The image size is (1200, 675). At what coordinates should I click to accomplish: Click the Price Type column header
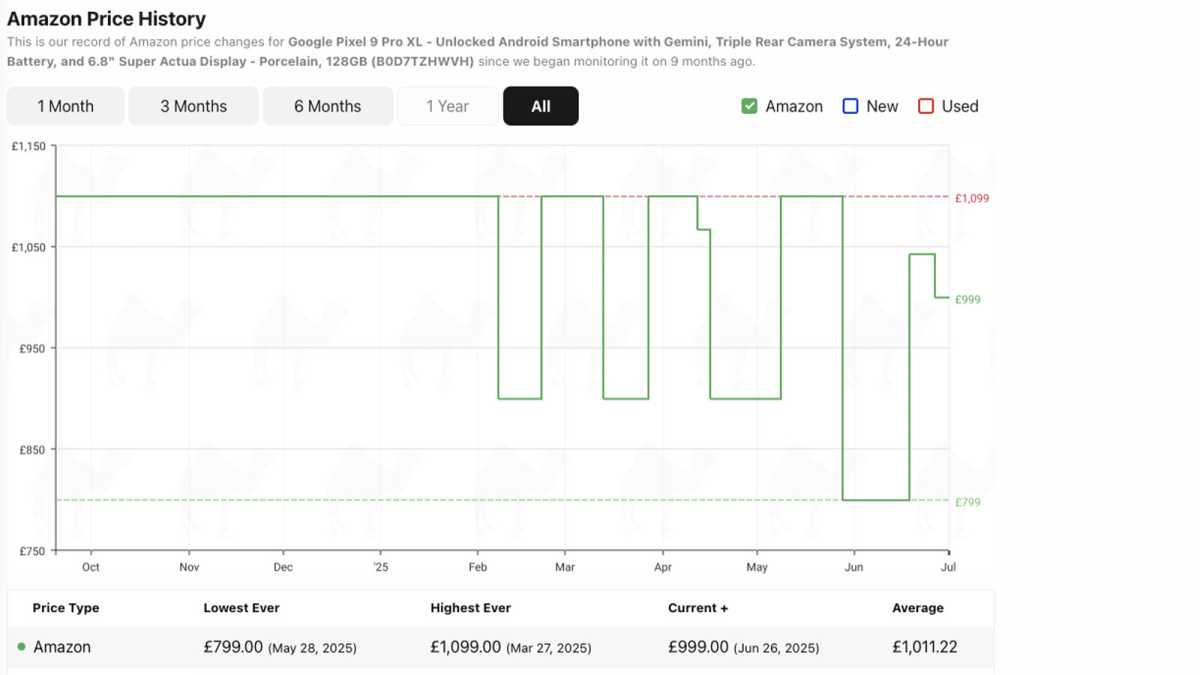(x=66, y=608)
